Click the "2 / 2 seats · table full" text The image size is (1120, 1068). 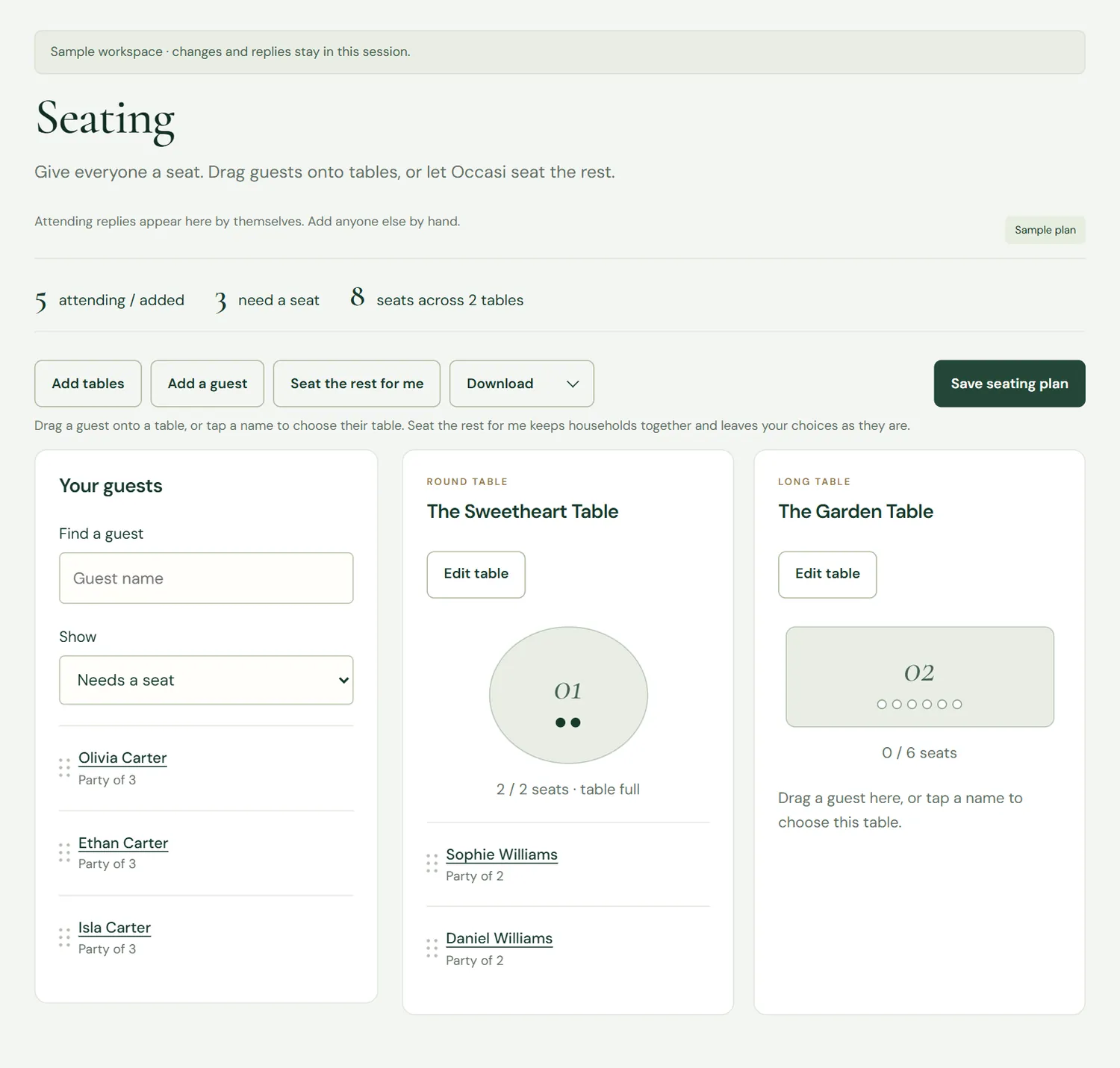568,790
